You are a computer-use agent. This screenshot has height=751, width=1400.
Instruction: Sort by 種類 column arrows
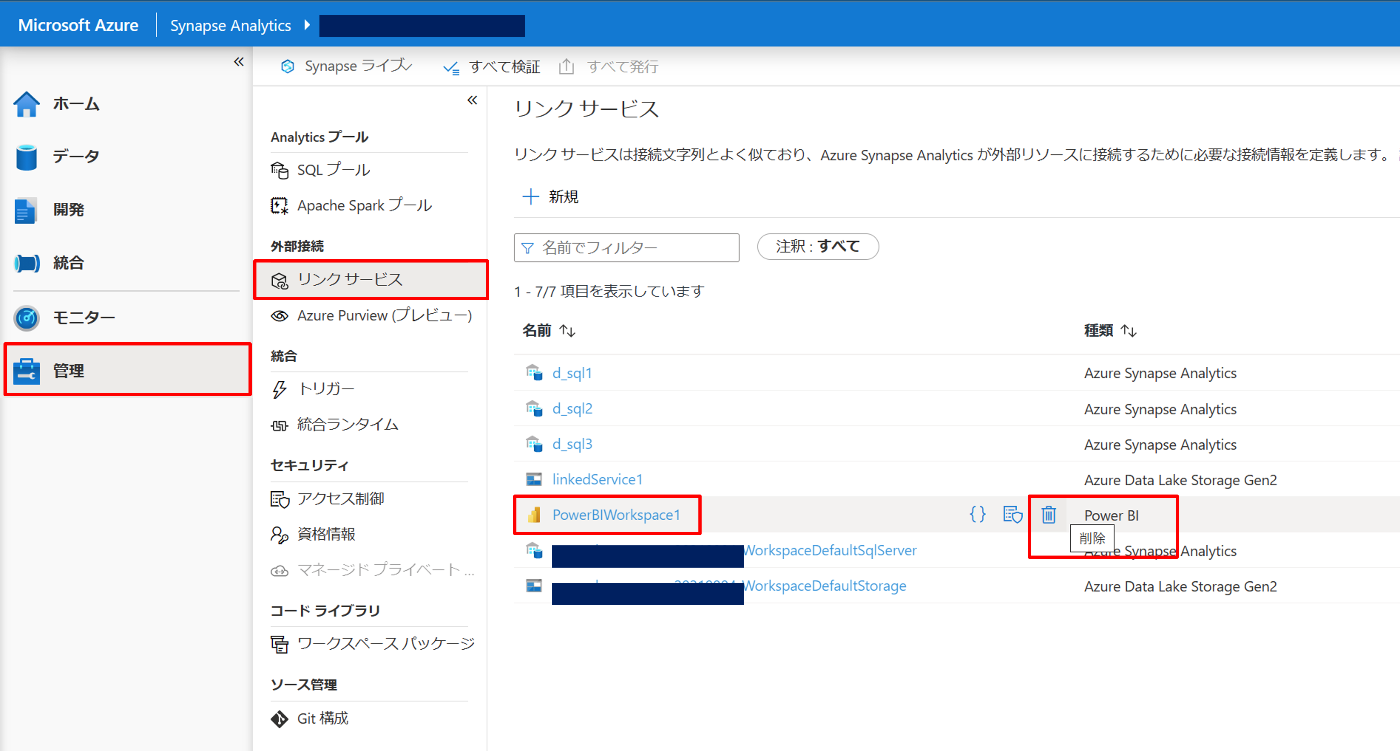coord(1129,331)
